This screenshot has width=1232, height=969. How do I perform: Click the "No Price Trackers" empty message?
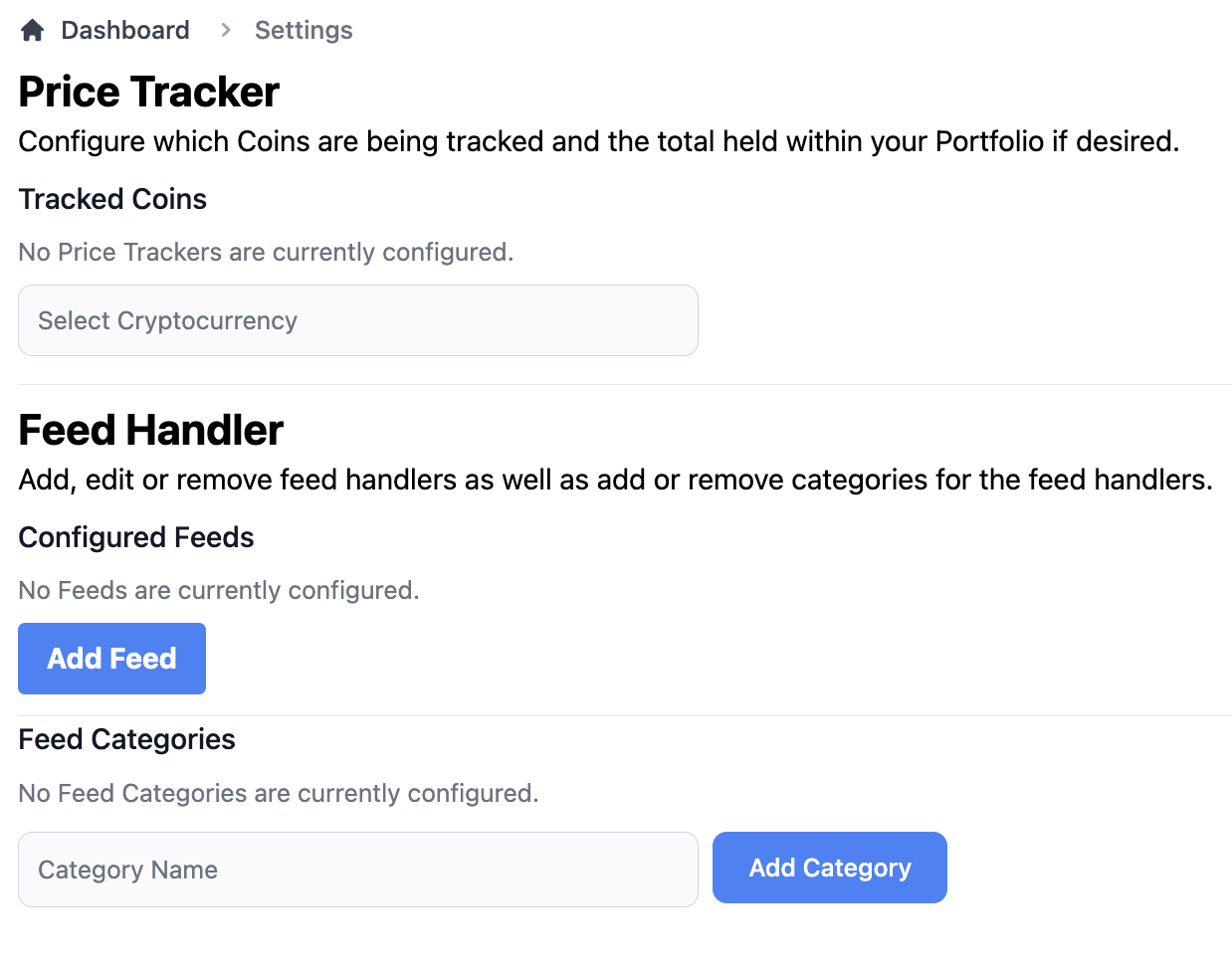click(x=266, y=252)
